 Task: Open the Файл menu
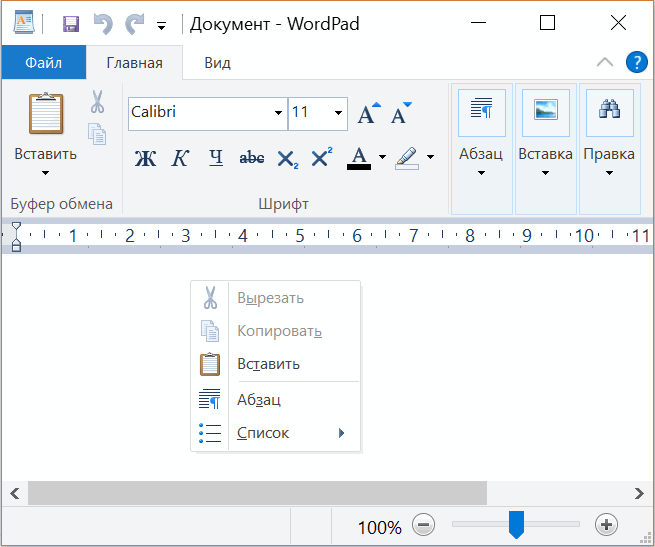point(43,63)
